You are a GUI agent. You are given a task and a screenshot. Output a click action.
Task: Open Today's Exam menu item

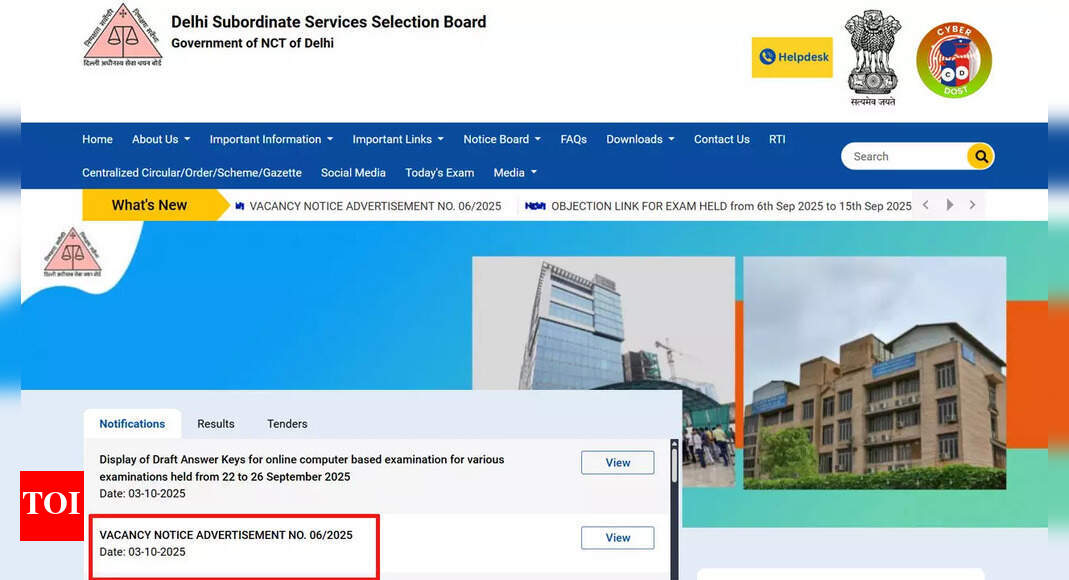439,172
